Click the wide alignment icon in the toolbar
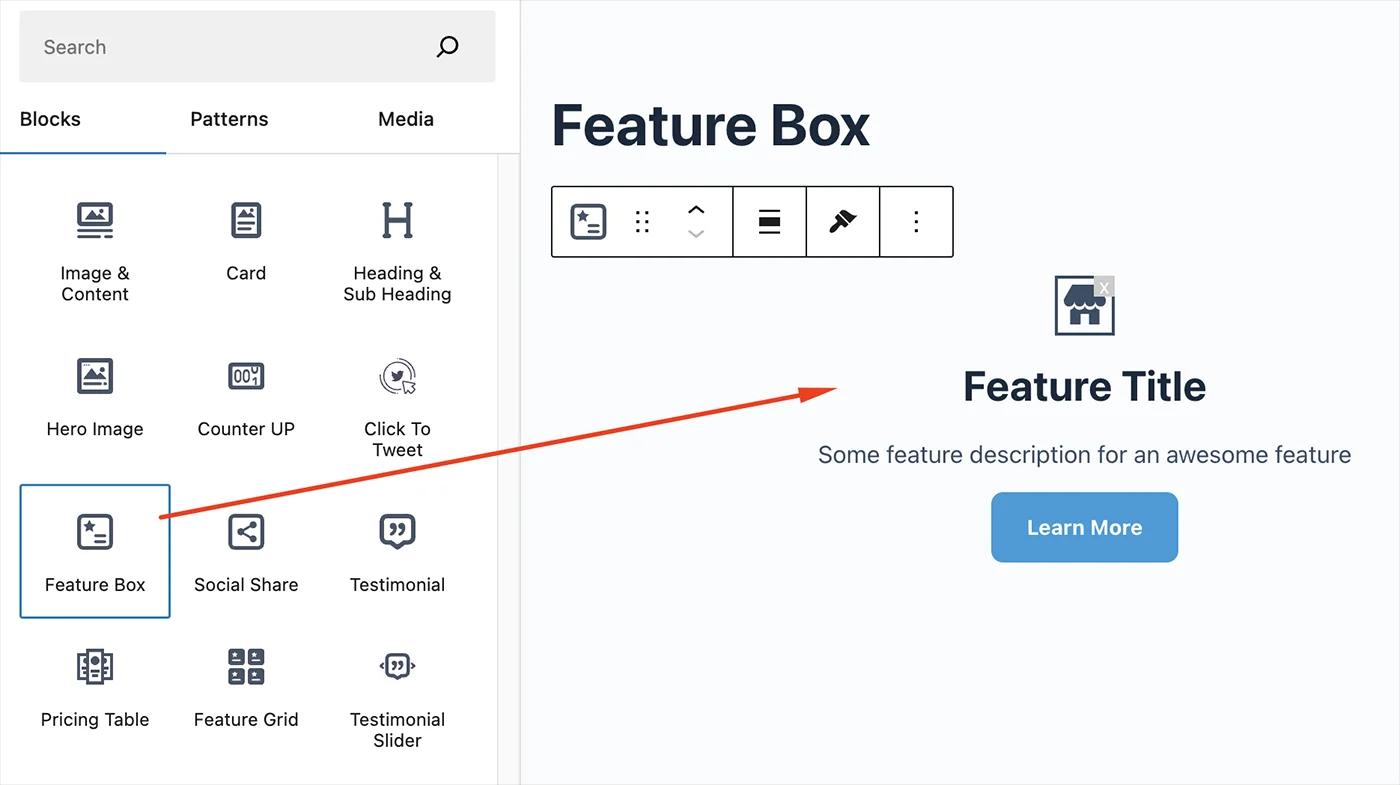 click(769, 221)
